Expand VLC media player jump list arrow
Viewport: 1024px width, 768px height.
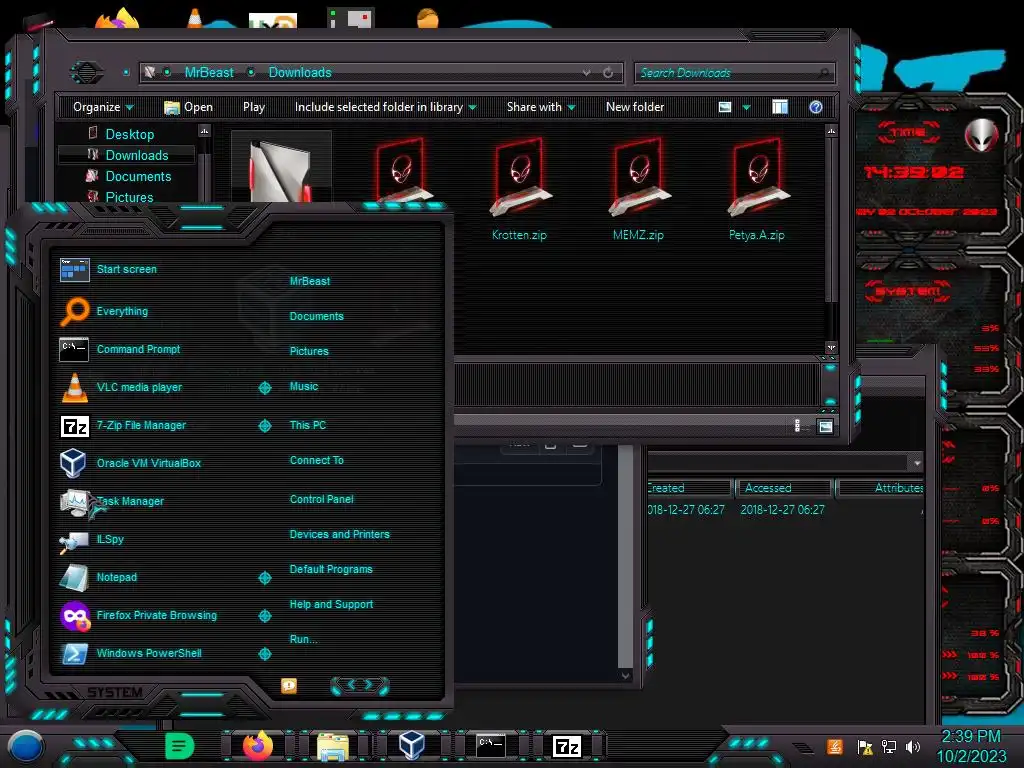click(x=264, y=388)
